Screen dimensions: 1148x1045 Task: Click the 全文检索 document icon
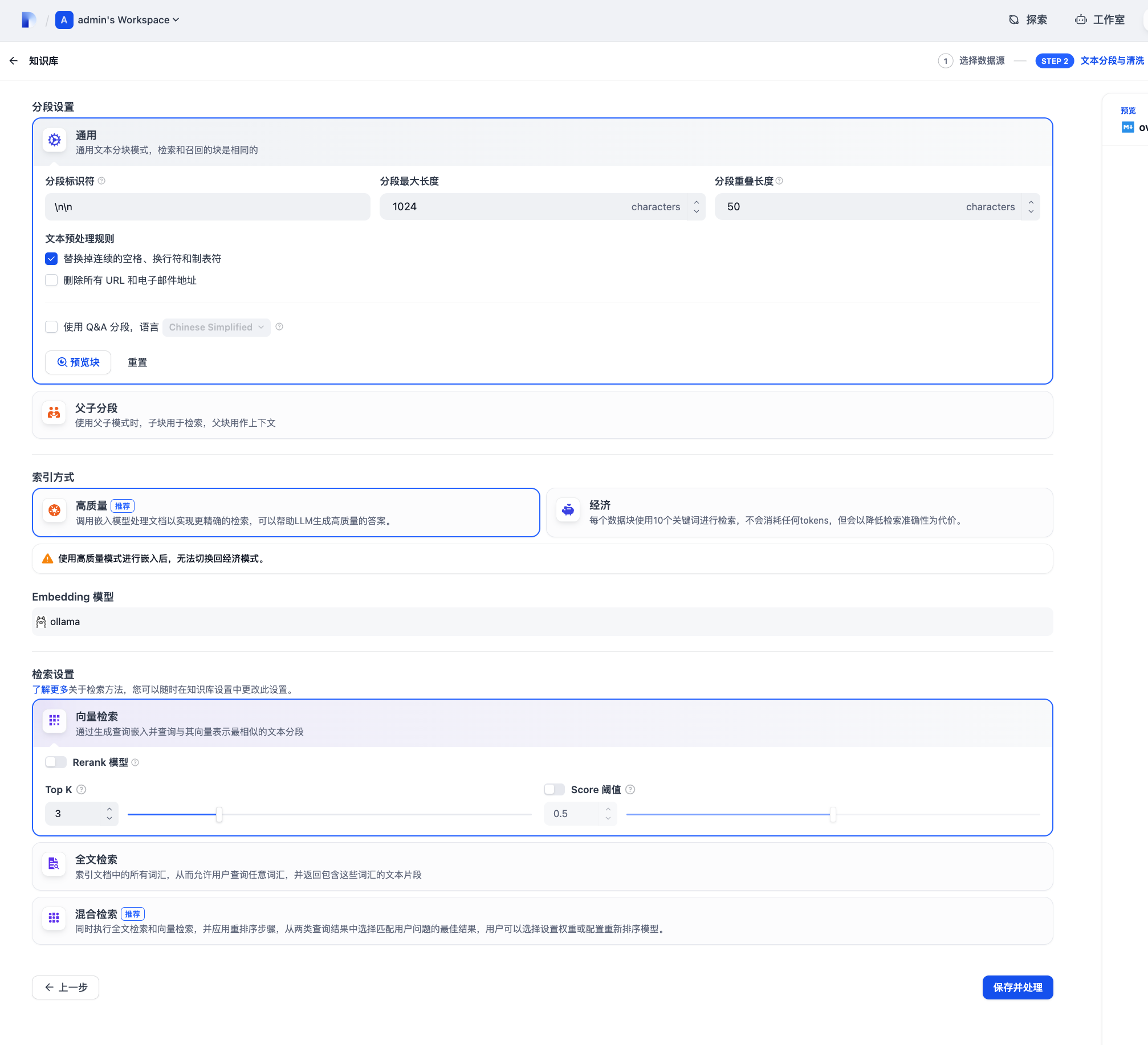click(x=54, y=864)
